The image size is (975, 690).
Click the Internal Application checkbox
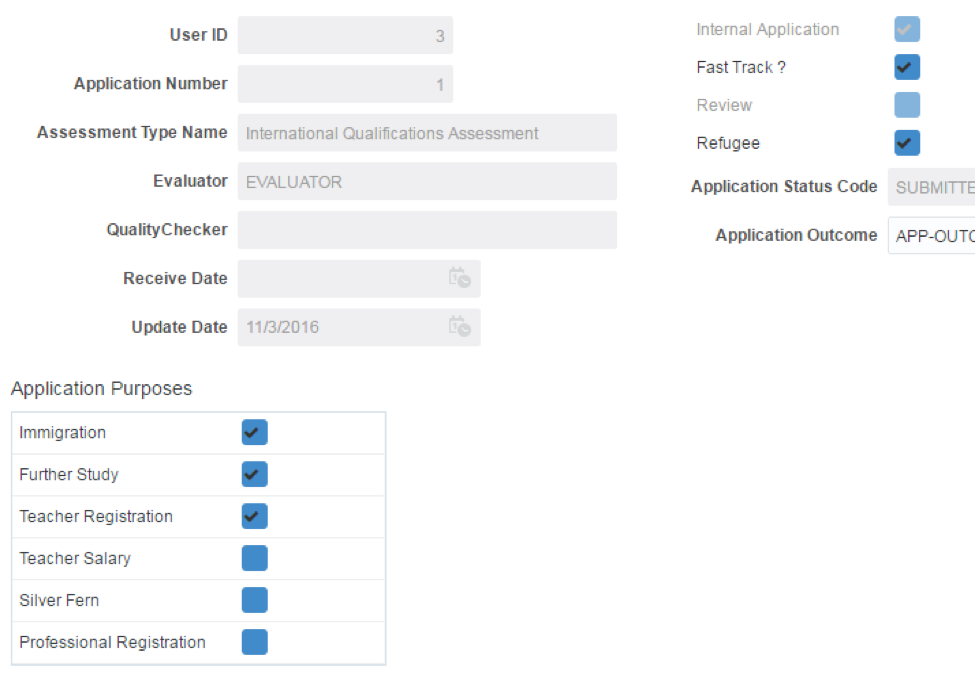click(906, 29)
